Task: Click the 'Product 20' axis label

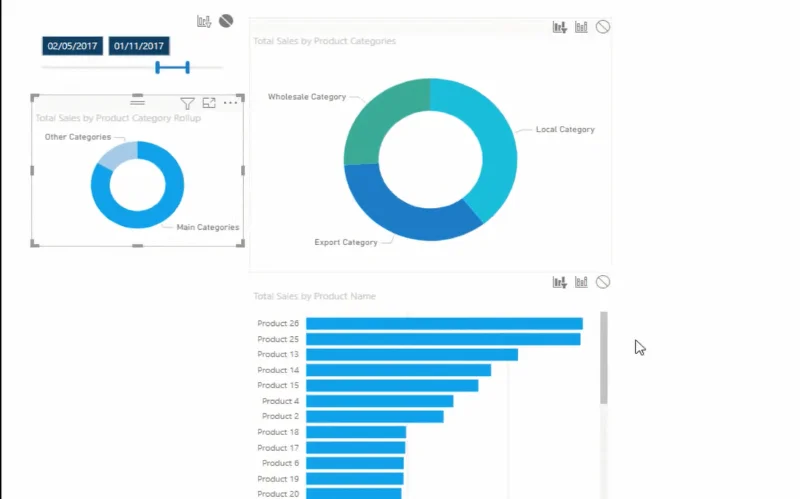Action: pyautogui.click(x=278, y=494)
